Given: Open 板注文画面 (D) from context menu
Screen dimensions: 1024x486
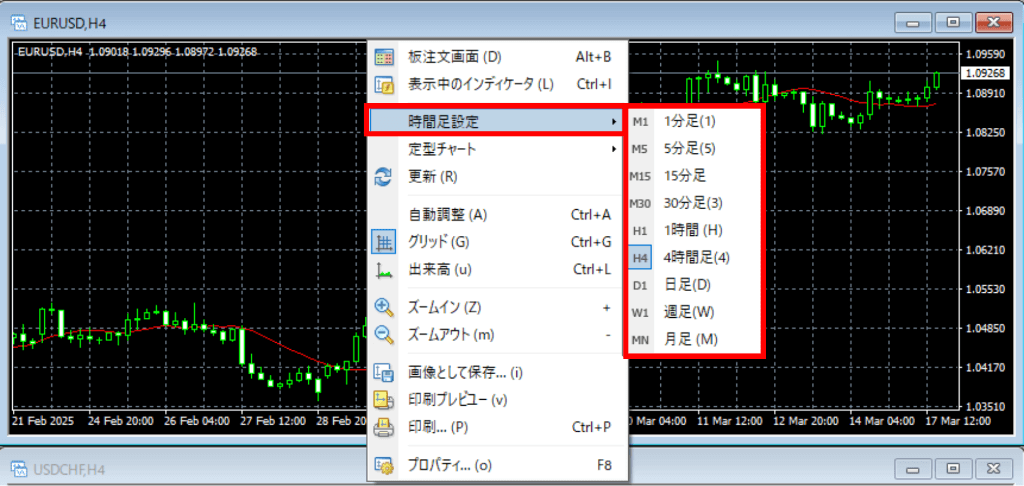Looking at the screenshot, I should 497,57.
